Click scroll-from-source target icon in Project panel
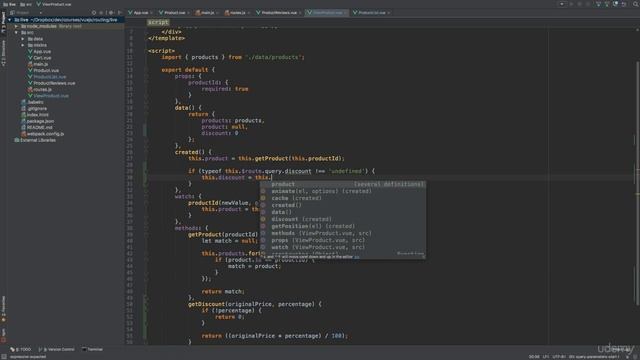This screenshot has height=360, width=640. (94, 13)
